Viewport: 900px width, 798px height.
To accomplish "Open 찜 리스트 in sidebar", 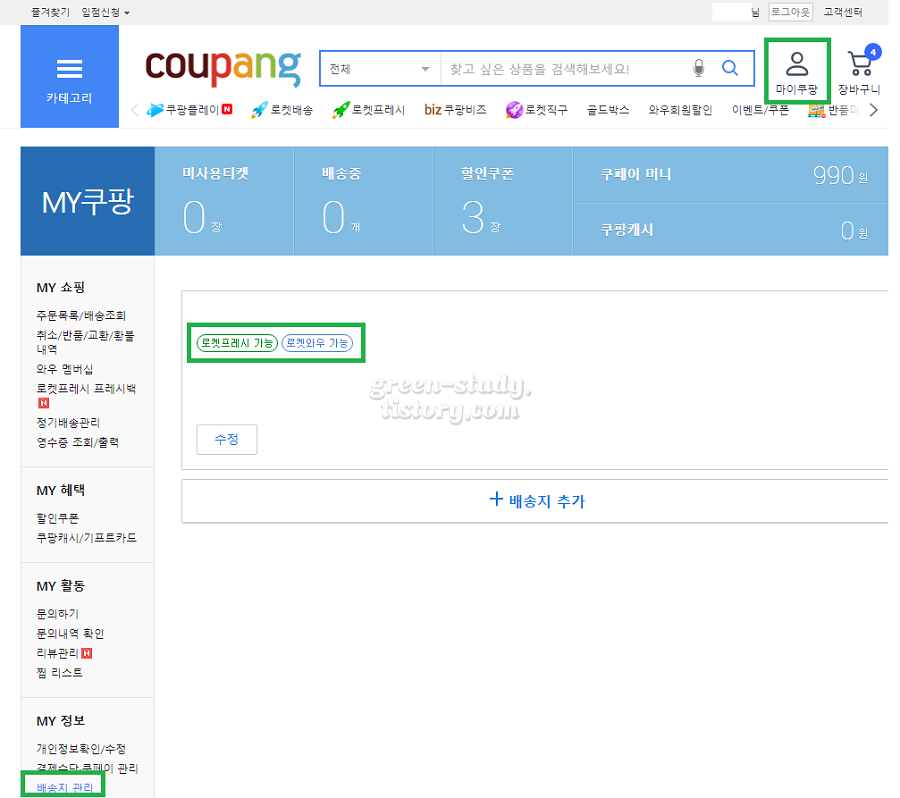I will (x=59, y=672).
